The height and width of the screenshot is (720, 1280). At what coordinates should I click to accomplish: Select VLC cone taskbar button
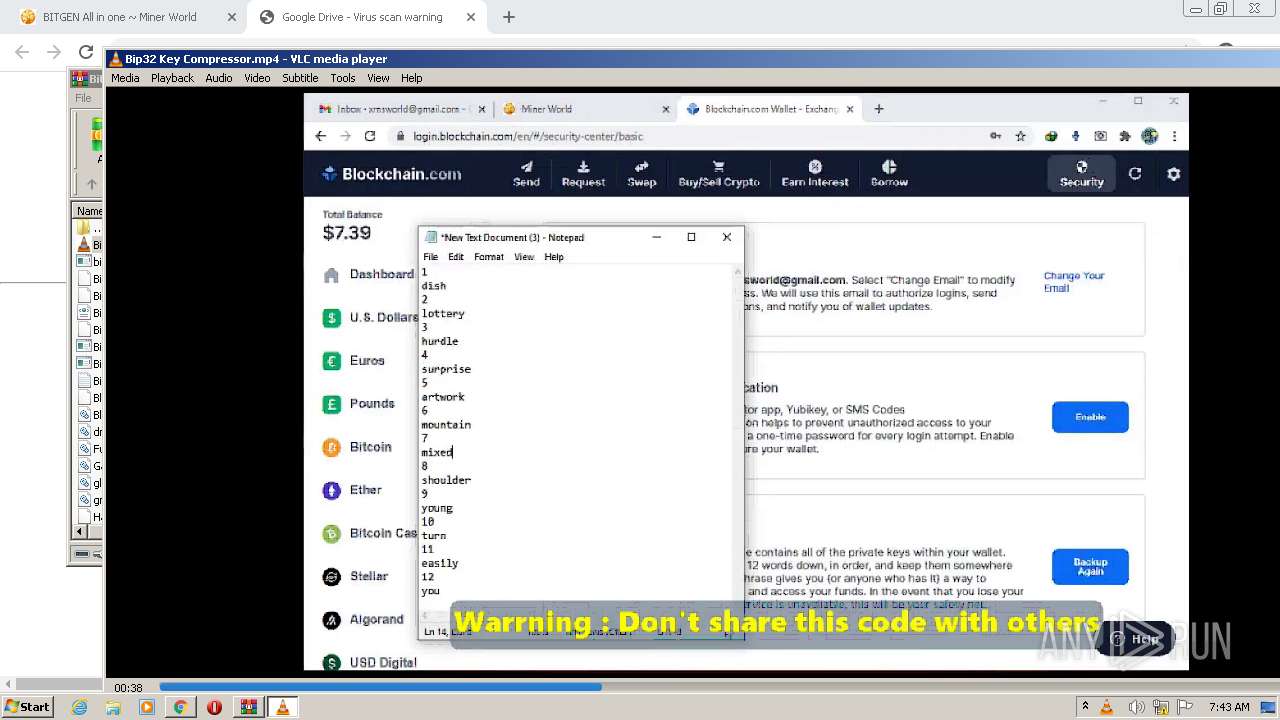pos(283,707)
